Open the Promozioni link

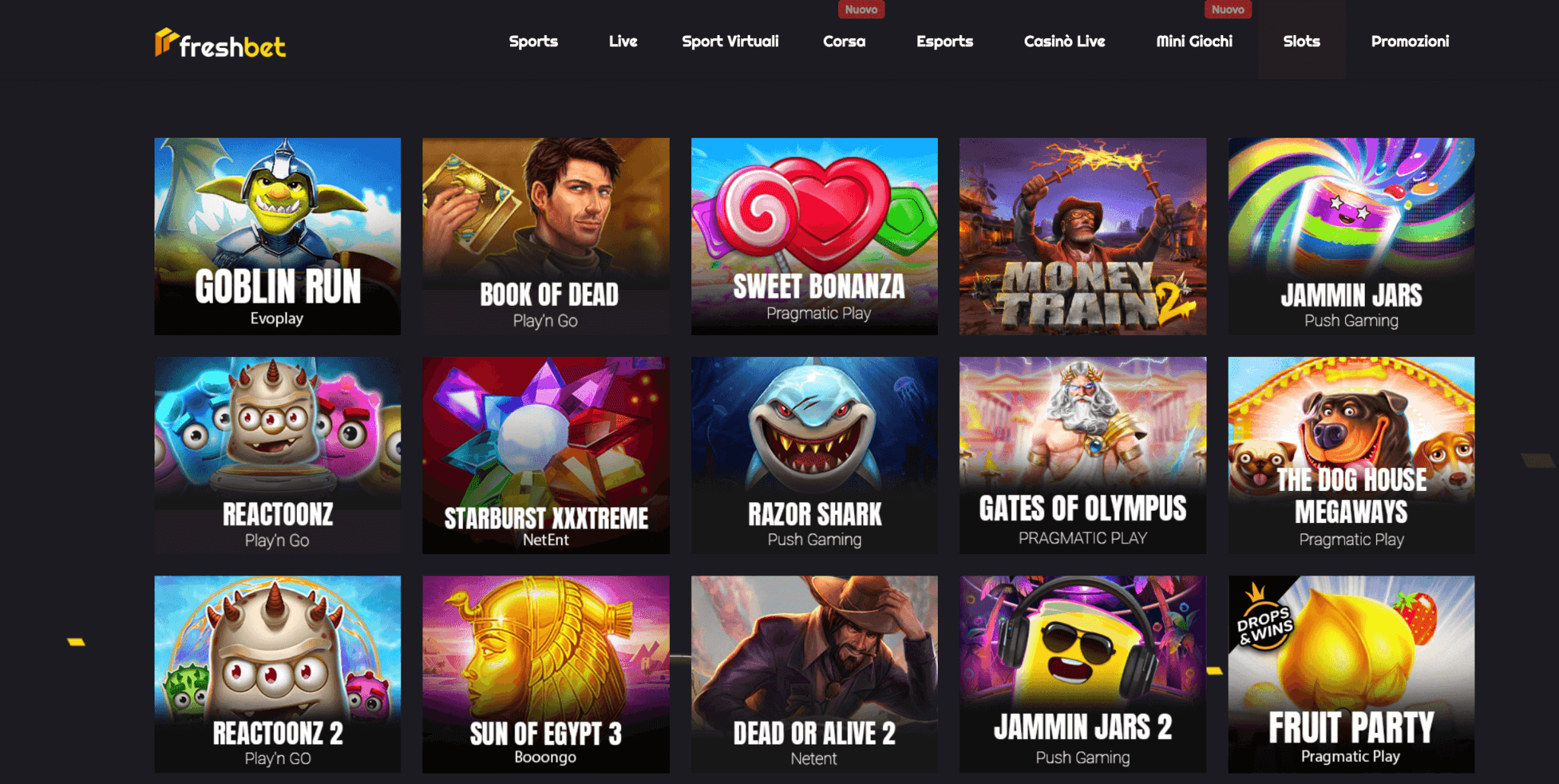(x=1410, y=41)
